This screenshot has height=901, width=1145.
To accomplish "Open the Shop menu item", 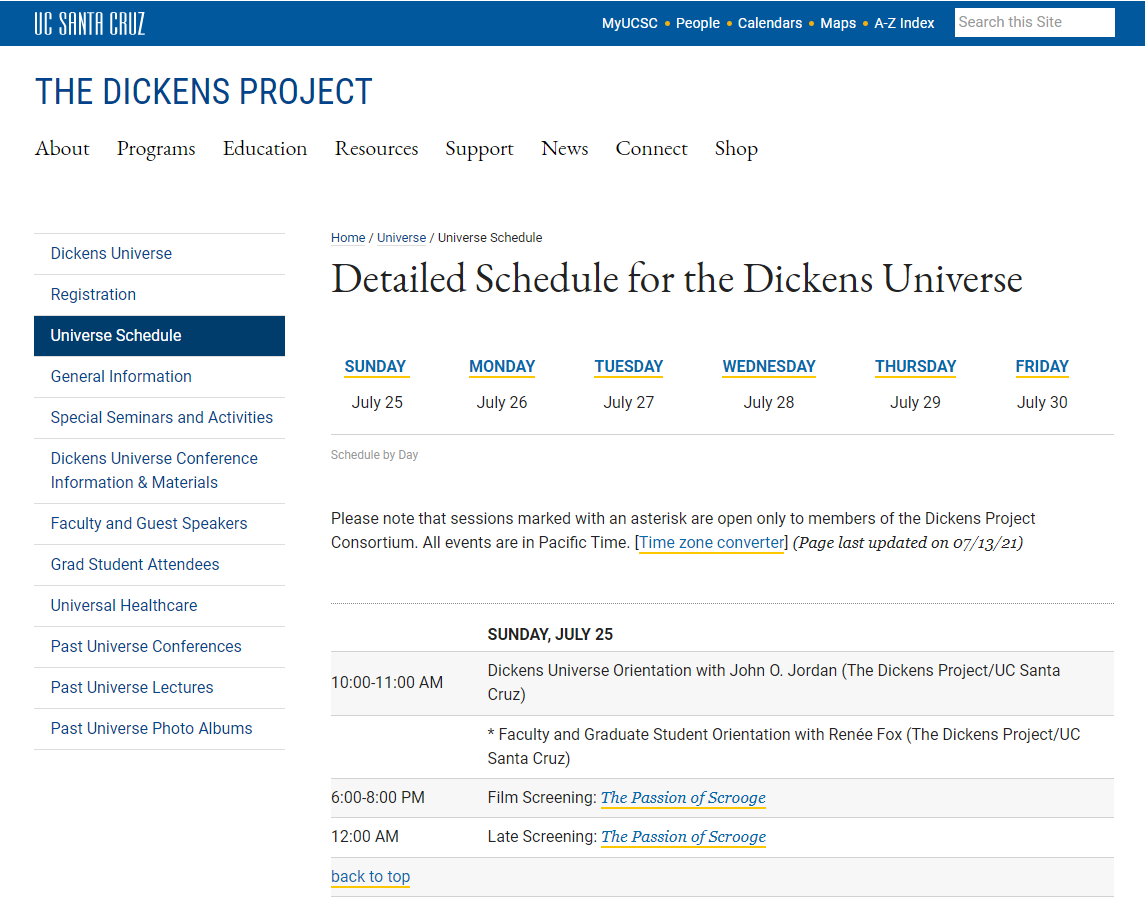I will click(736, 149).
